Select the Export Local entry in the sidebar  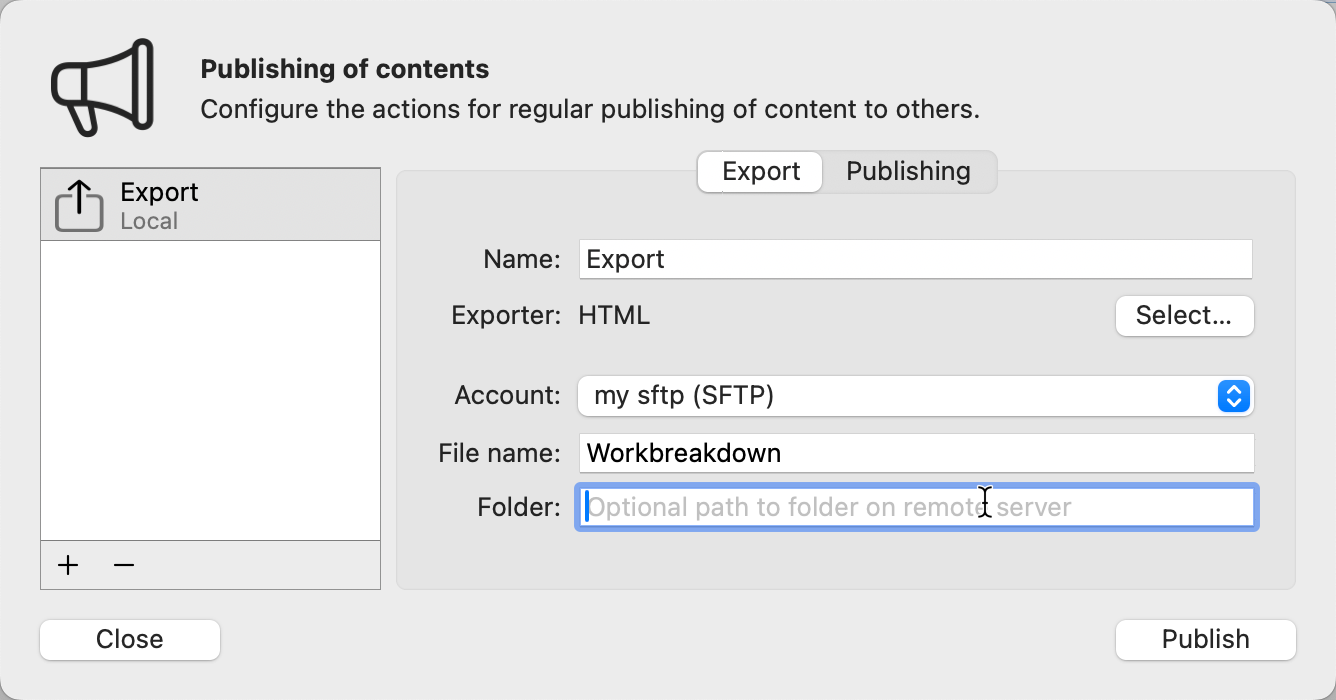coord(210,203)
